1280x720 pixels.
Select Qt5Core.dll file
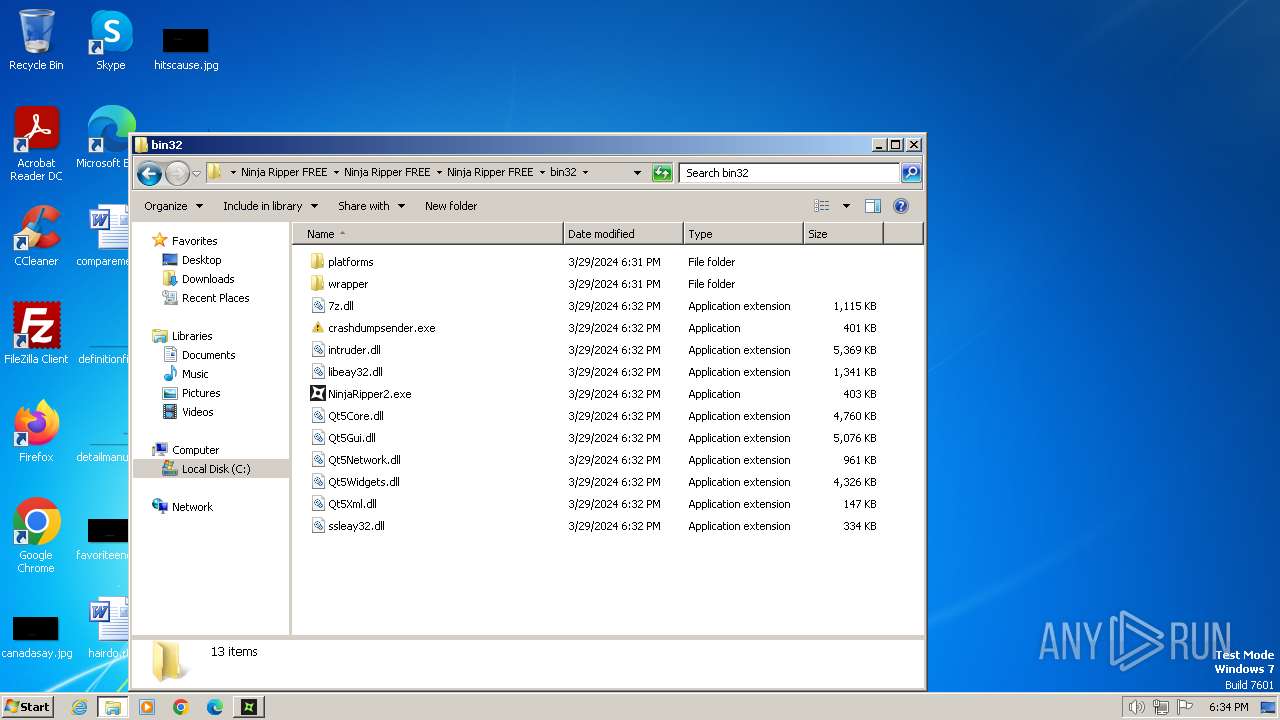(348, 416)
